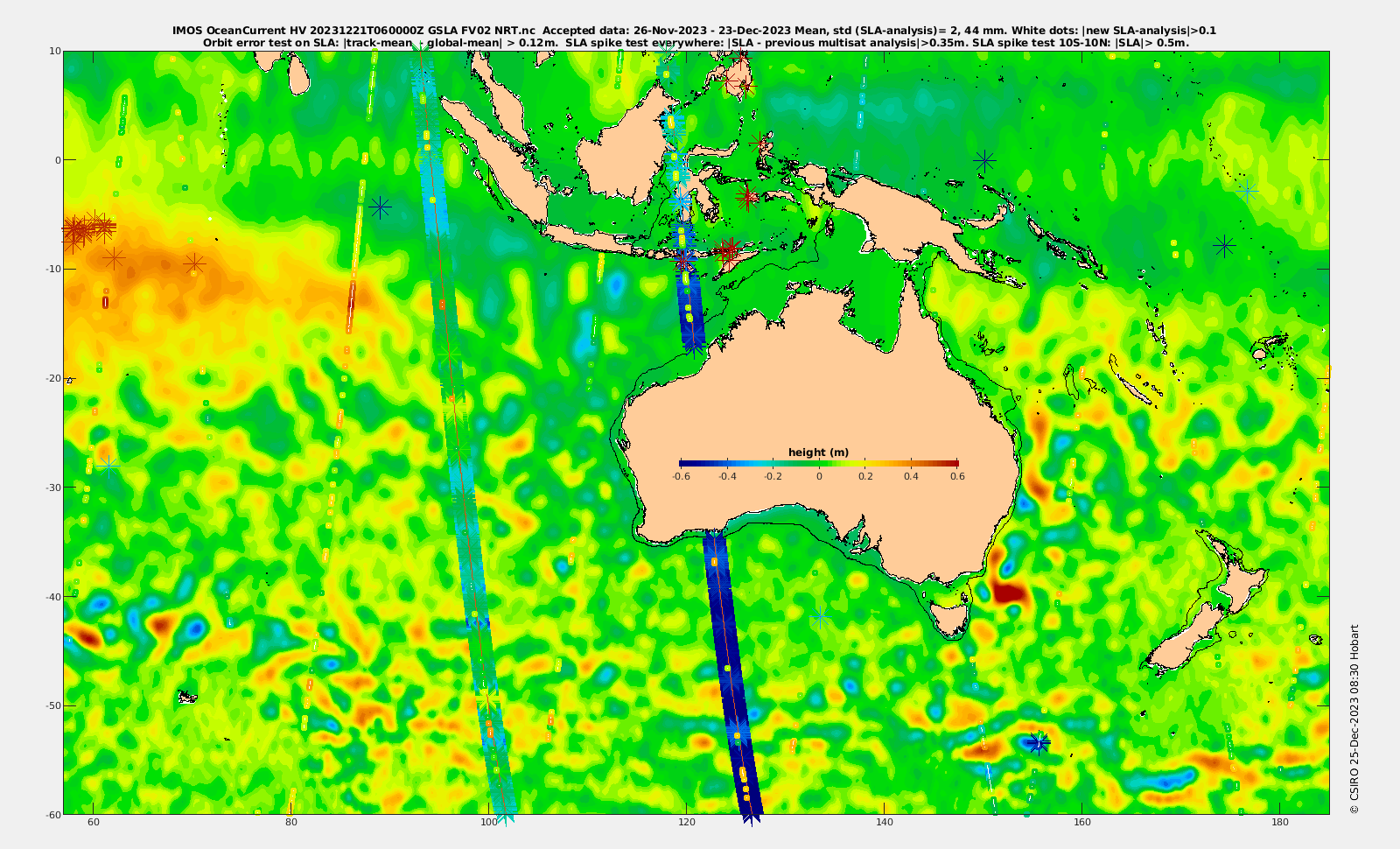Click the -0.4 colorbar tick label
This screenshot has height=849, width=1400.
(x=727, y=476)
